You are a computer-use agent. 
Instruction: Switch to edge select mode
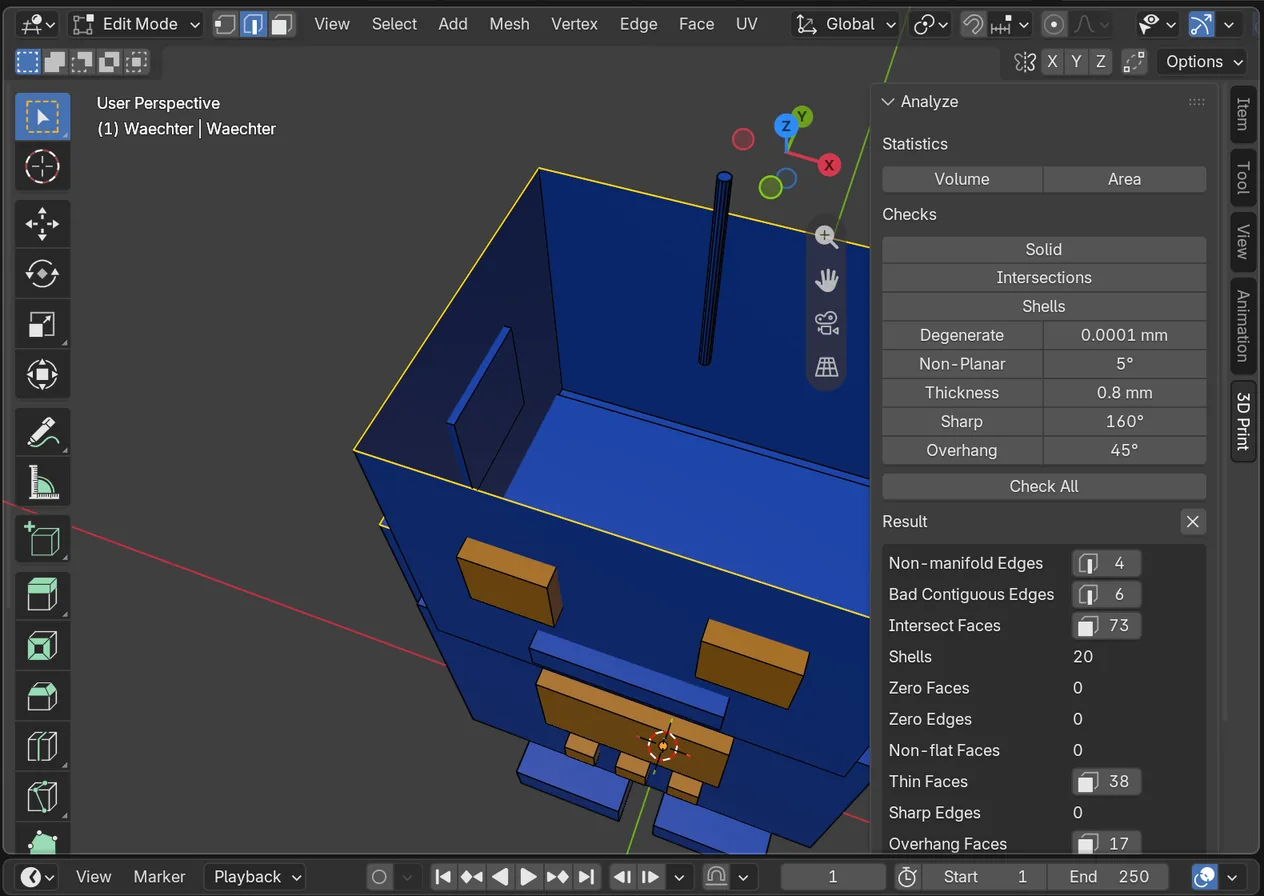[x=254, y=24]
